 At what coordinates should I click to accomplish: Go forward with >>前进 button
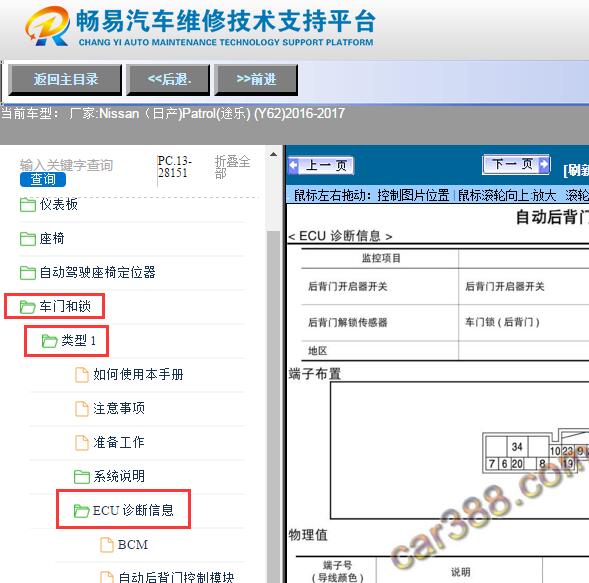[256, 80]
